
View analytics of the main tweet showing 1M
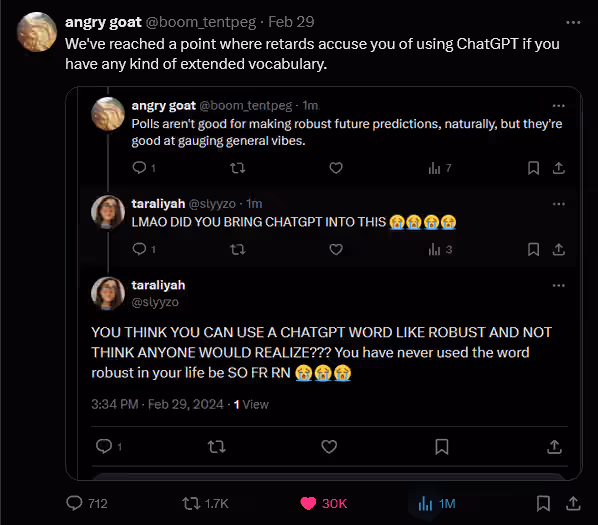pos(425,503)
